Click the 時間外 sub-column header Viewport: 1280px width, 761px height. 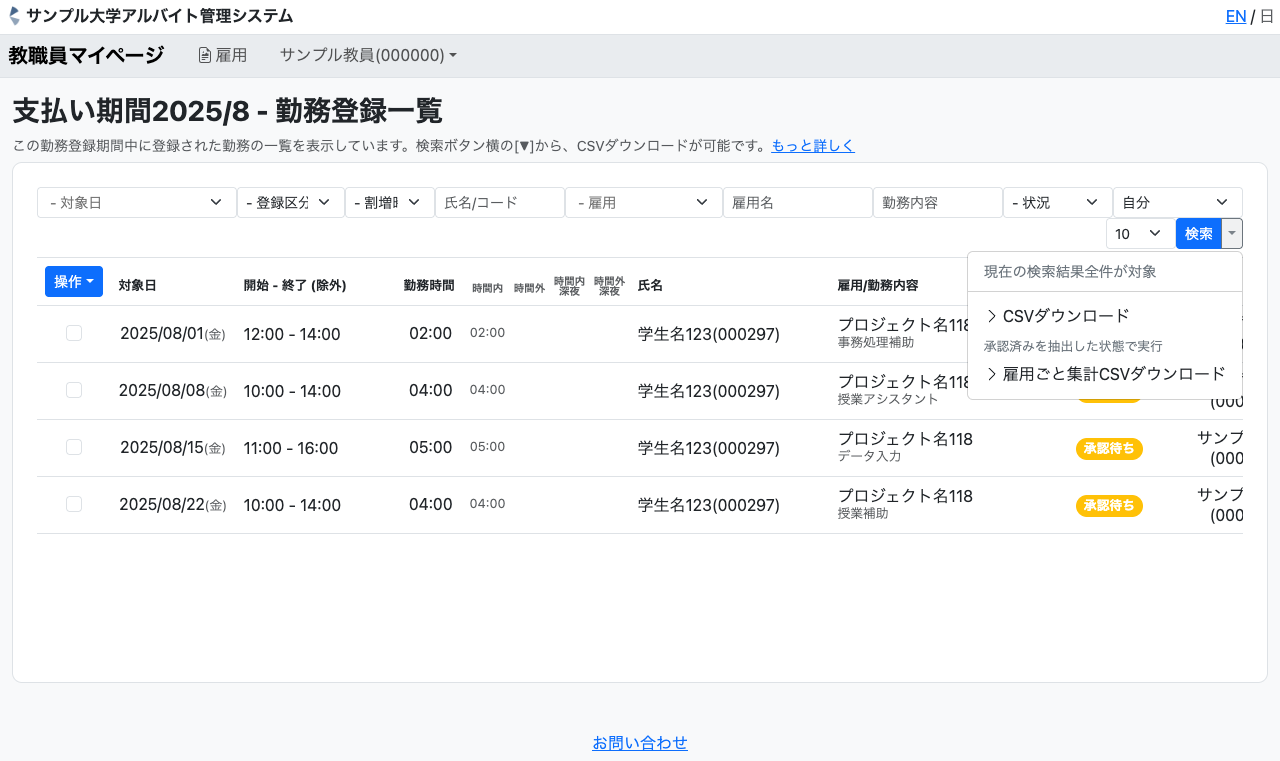(x=529, y=288)
